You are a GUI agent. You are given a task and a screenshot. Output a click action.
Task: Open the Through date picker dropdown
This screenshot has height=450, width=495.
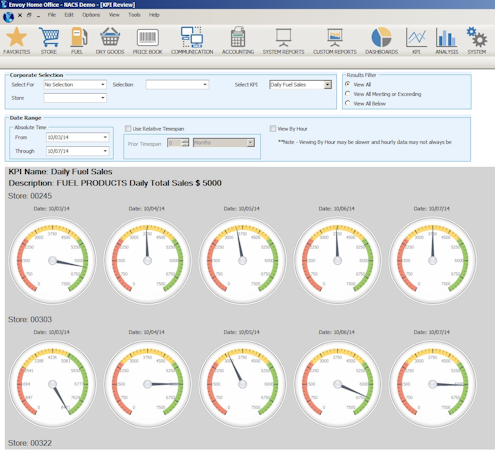click(105, 151)
